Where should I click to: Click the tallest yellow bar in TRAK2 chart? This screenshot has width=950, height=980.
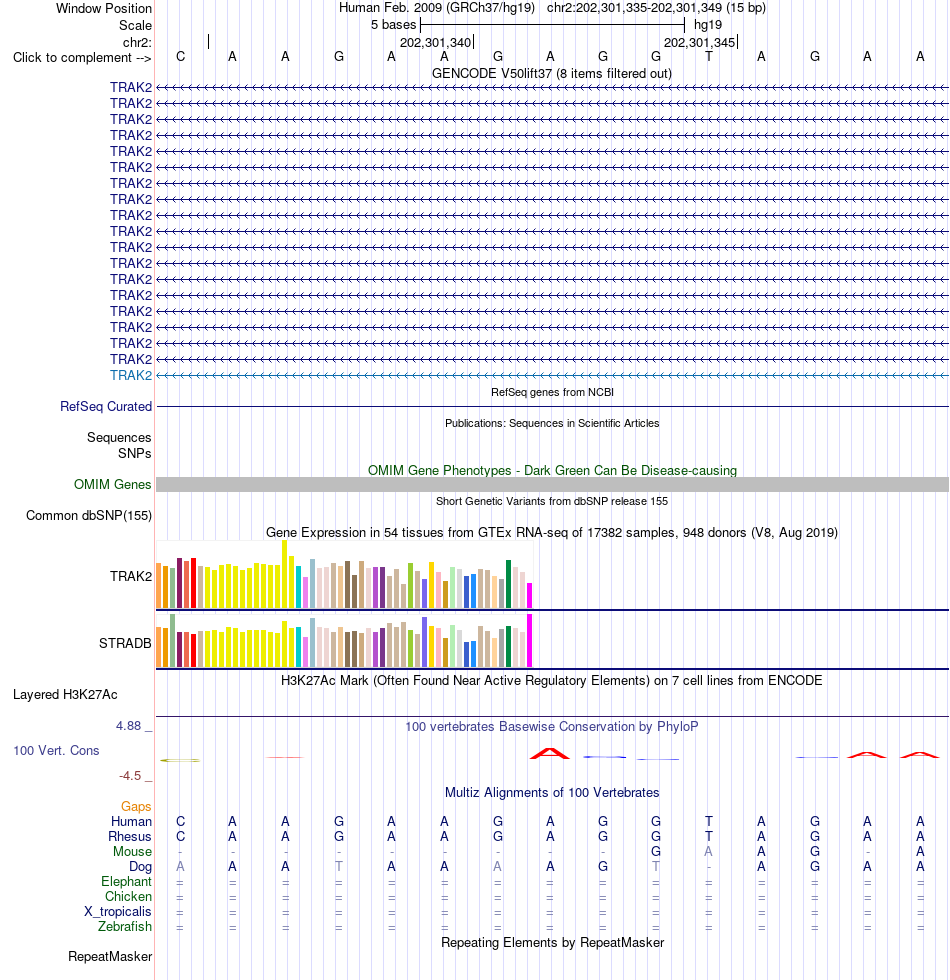point(284,574)
